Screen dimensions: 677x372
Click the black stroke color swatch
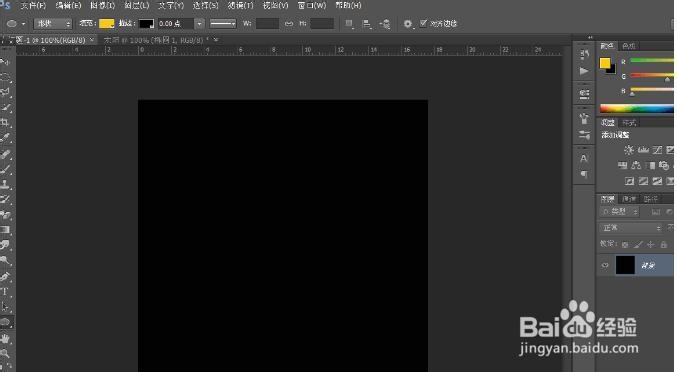[x=146, y=24]
